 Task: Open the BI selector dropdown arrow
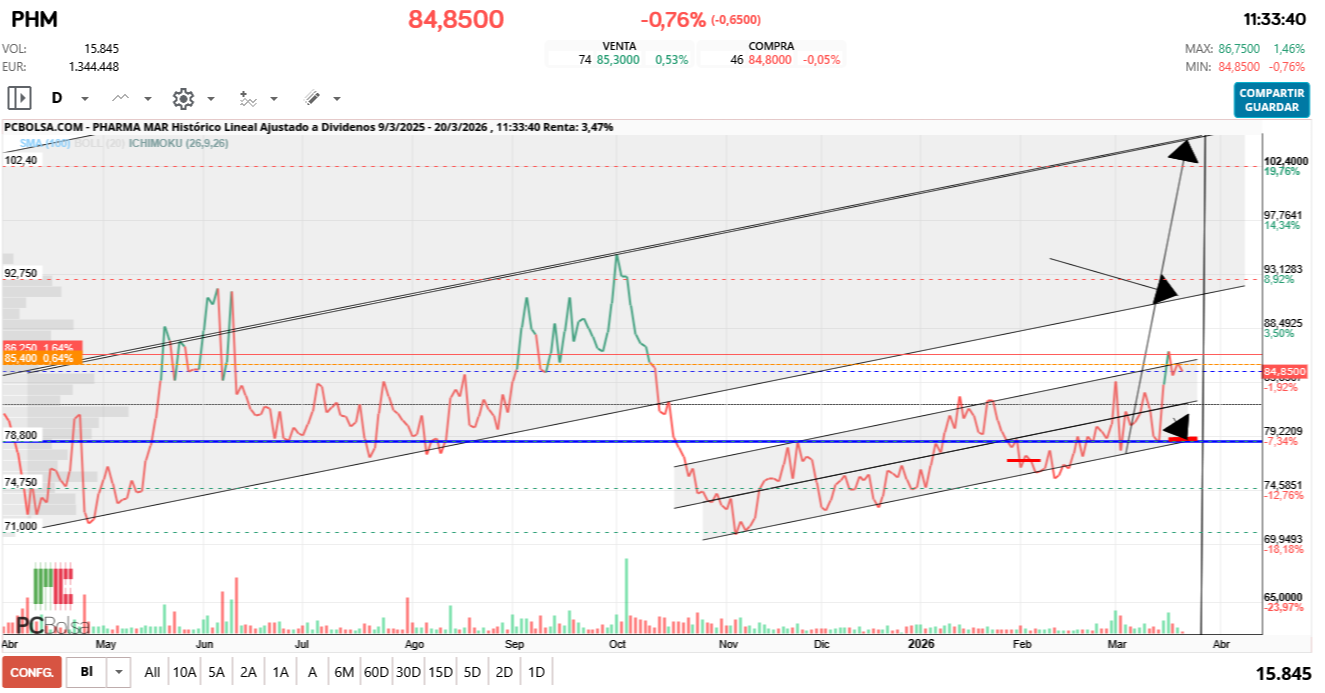tap(120, 672)
